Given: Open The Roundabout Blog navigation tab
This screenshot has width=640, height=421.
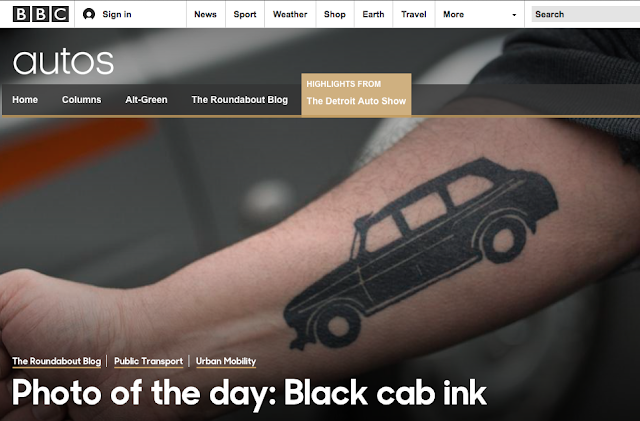Looking at the screenshot, I should click(x=240, y=100).
